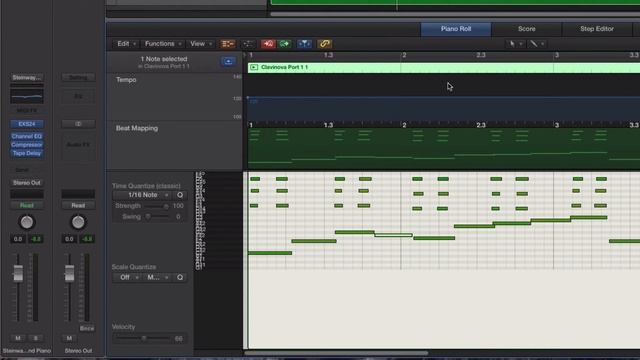This screenshot has height=360, width=640.
Task: Click the play icon on Clavinova Port region
Action: [x=254, y=67]
